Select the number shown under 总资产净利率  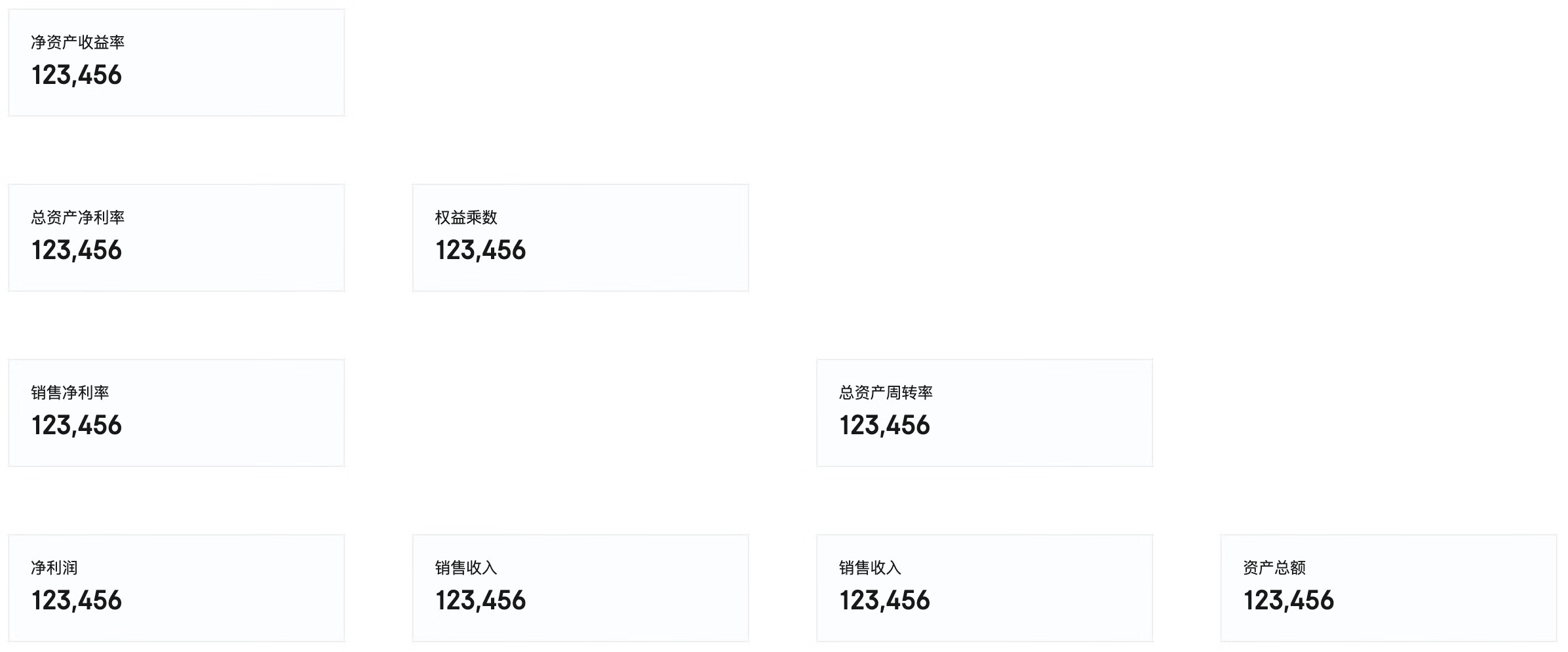tap(77, 251)
